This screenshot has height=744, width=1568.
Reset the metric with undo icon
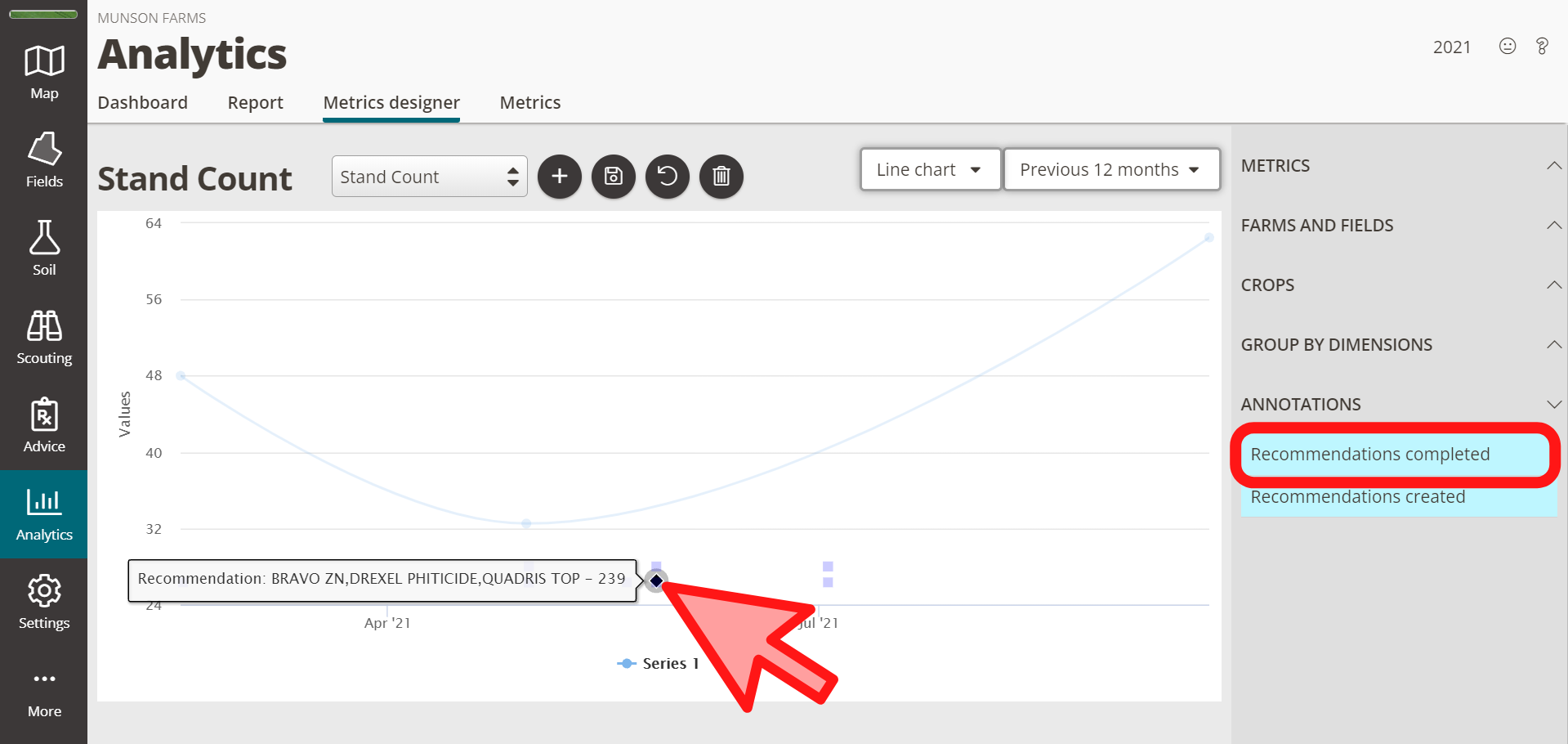click(x=668, y=176)
